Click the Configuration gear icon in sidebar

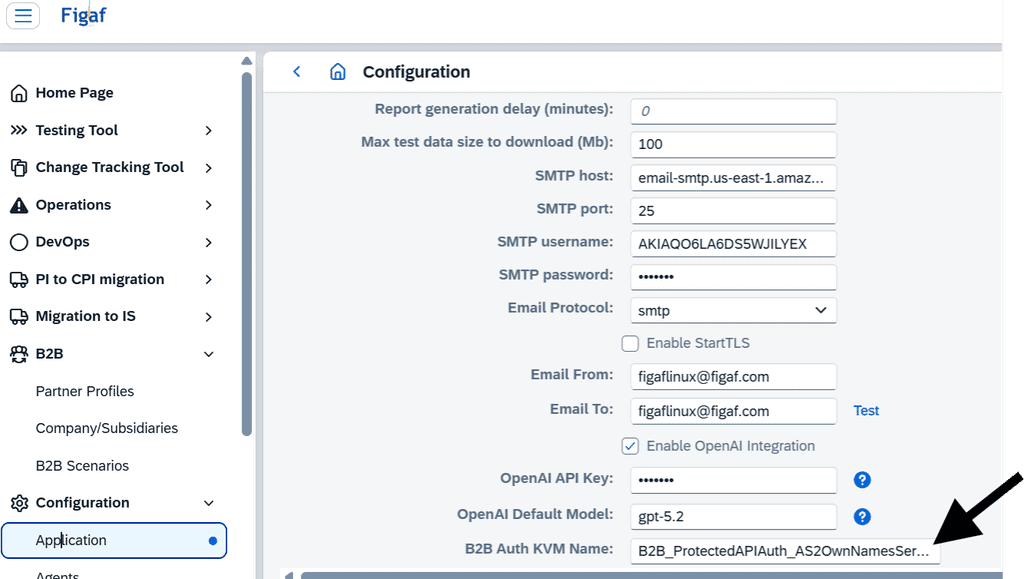click(19, 503)
